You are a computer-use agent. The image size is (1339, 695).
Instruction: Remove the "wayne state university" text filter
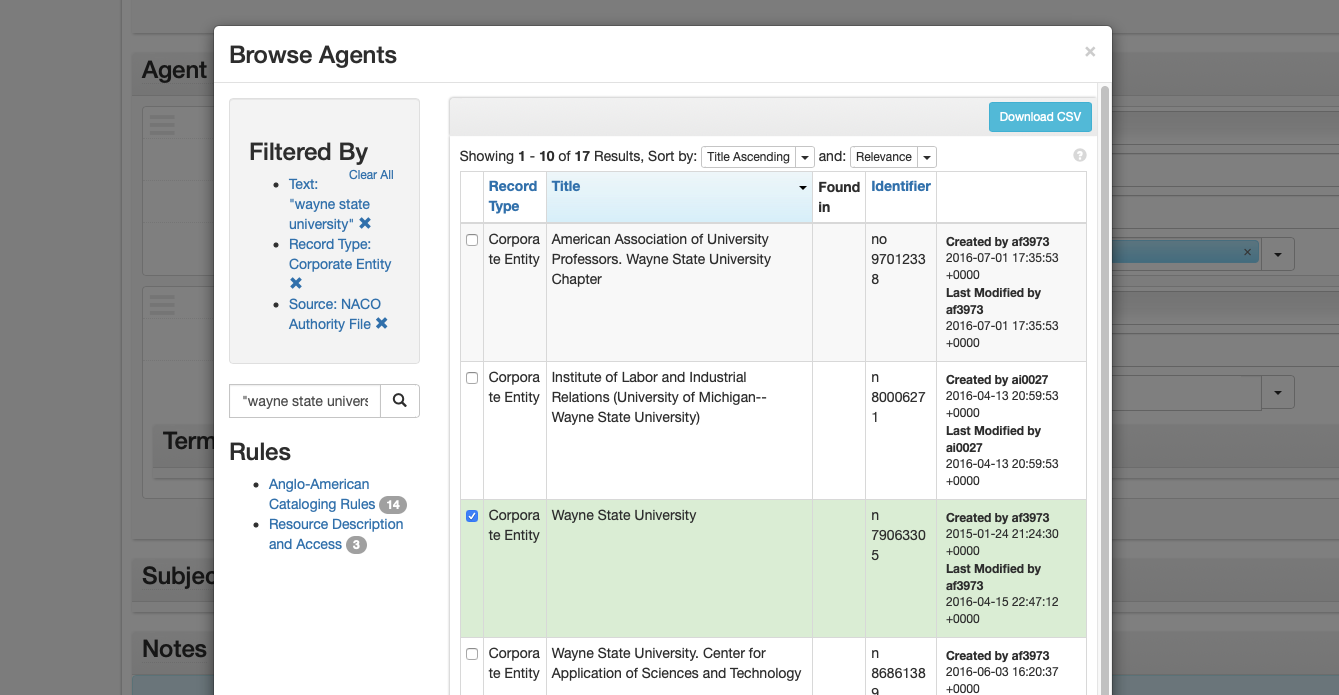click(x=365, y=224)
